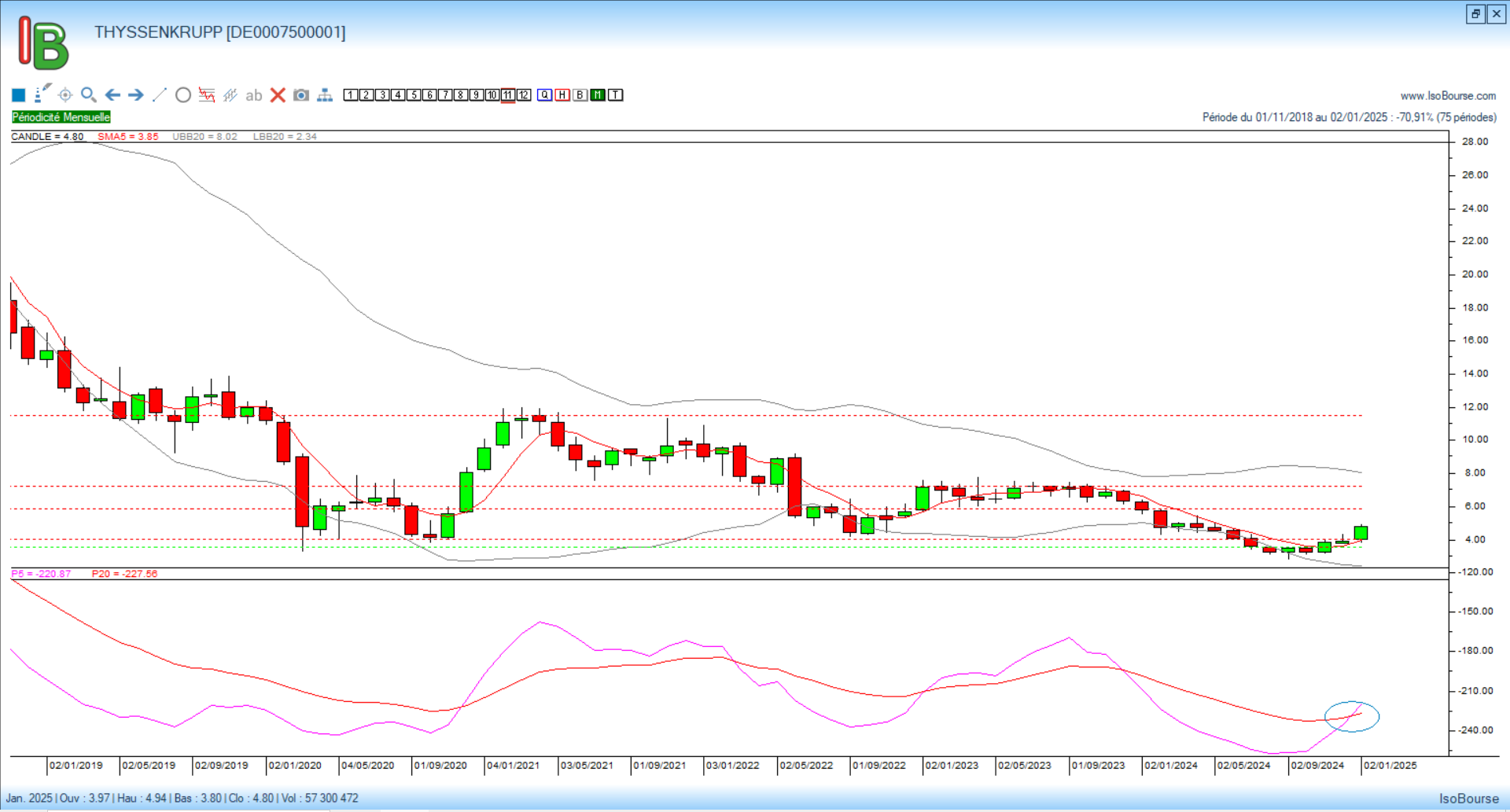The height and width of the screenshot is (812, 1510).
Task: Select the paint brush style tool
Action: (x=42, y=94)
